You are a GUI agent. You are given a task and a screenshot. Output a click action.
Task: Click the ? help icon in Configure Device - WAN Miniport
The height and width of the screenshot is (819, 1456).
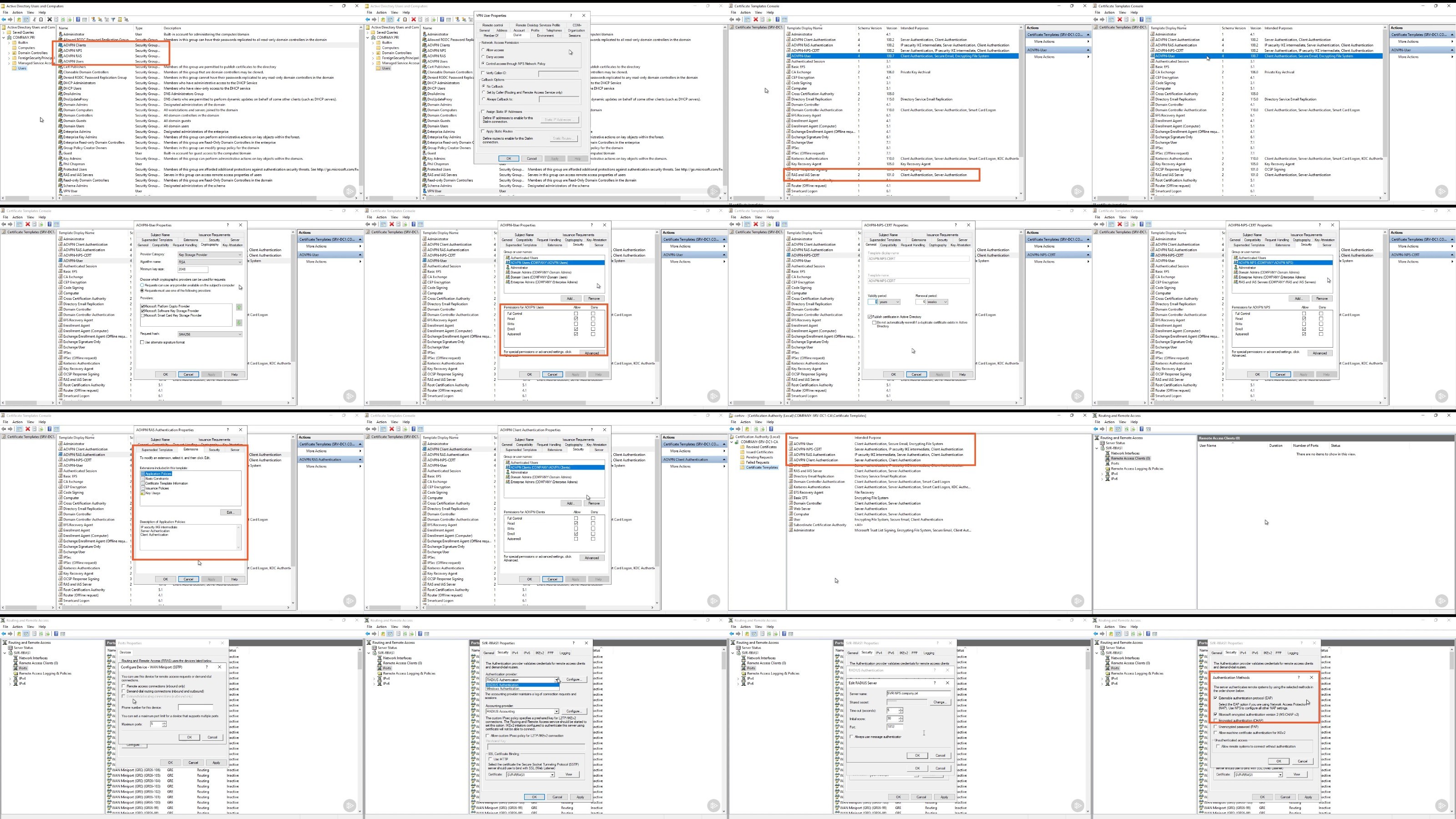pos(207,667)
